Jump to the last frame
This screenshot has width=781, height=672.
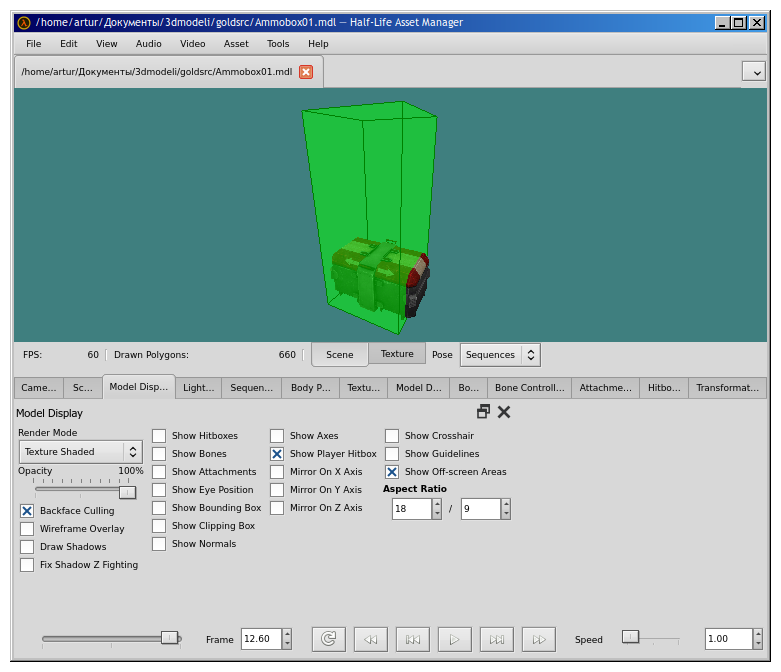click(497, 639)
